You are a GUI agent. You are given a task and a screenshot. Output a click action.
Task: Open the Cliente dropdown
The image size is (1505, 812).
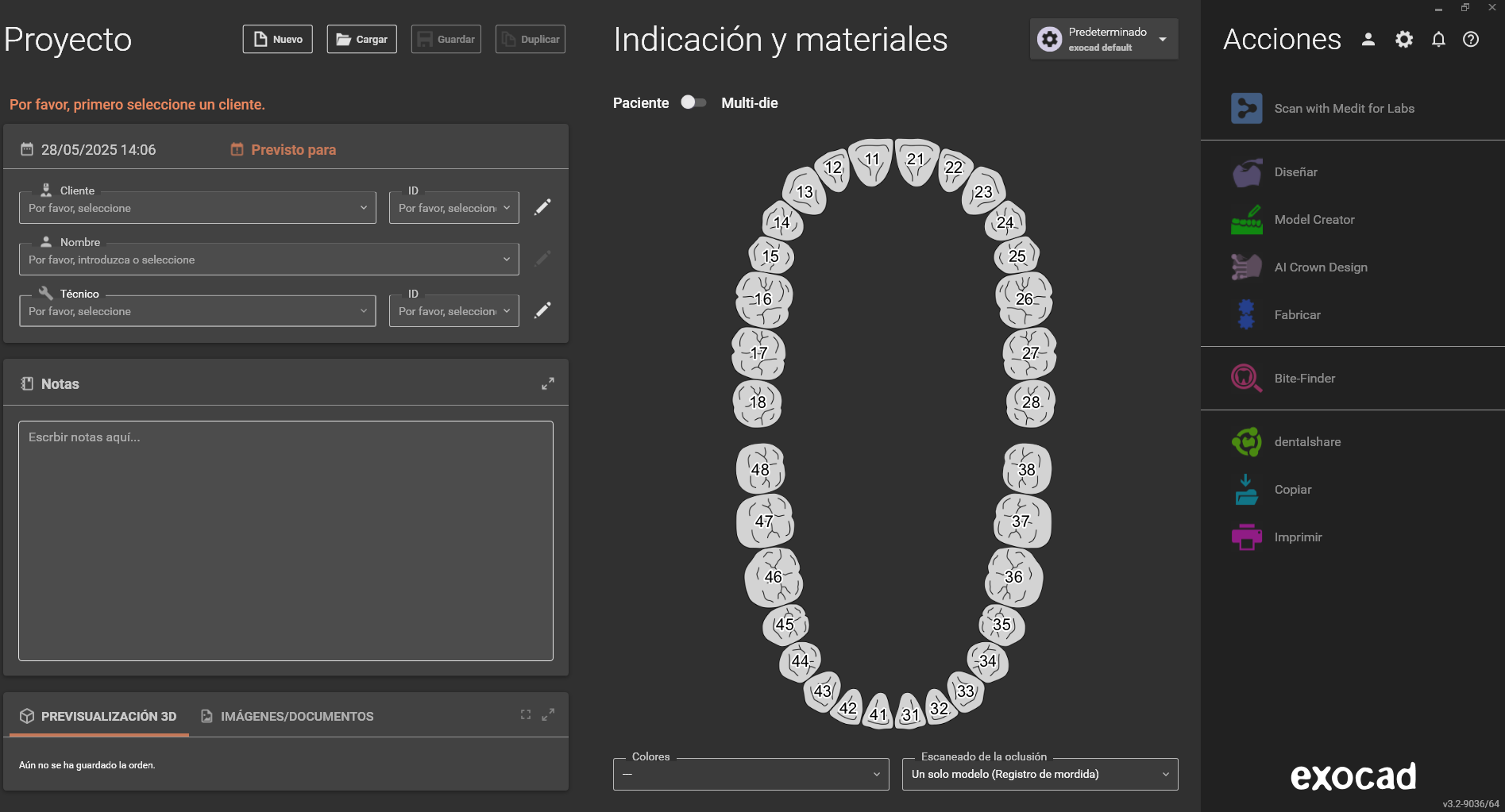coord(197,208)
